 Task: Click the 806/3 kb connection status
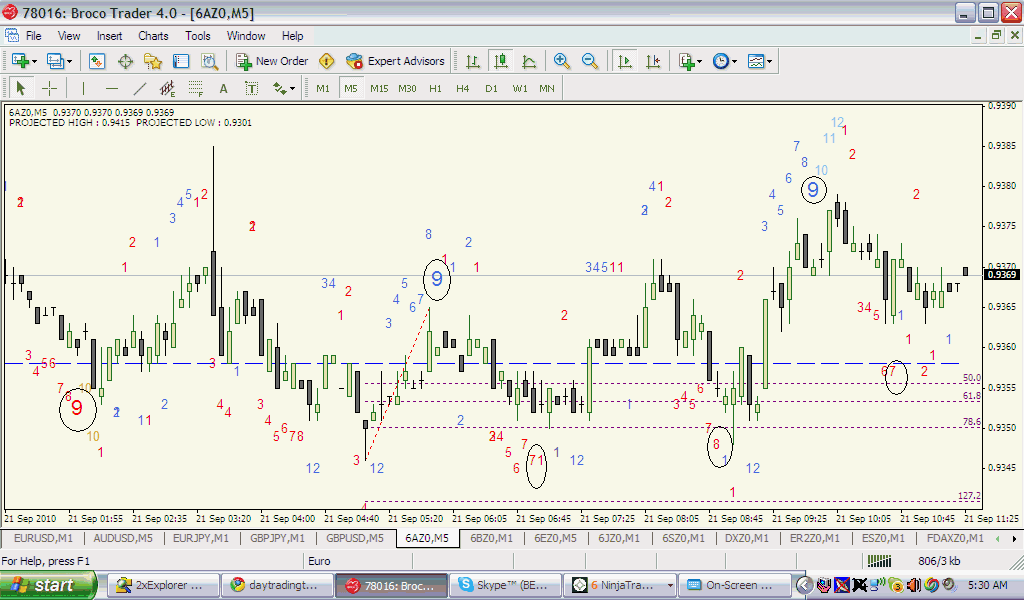tap(939, 561)
